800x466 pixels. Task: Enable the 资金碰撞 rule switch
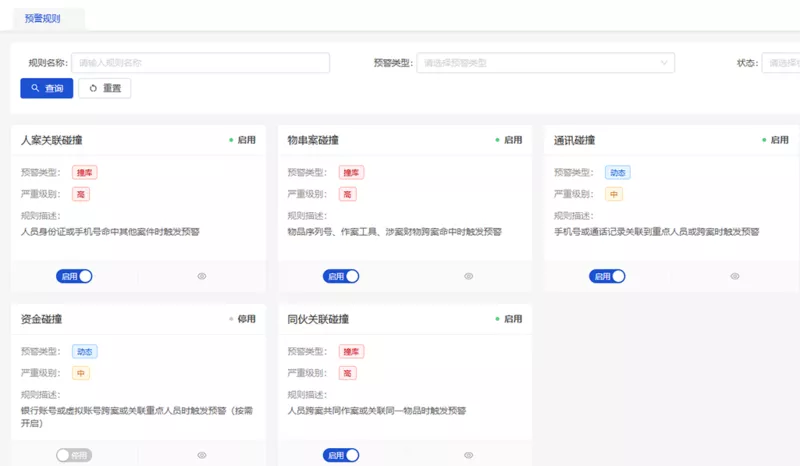tap(74, 455)
